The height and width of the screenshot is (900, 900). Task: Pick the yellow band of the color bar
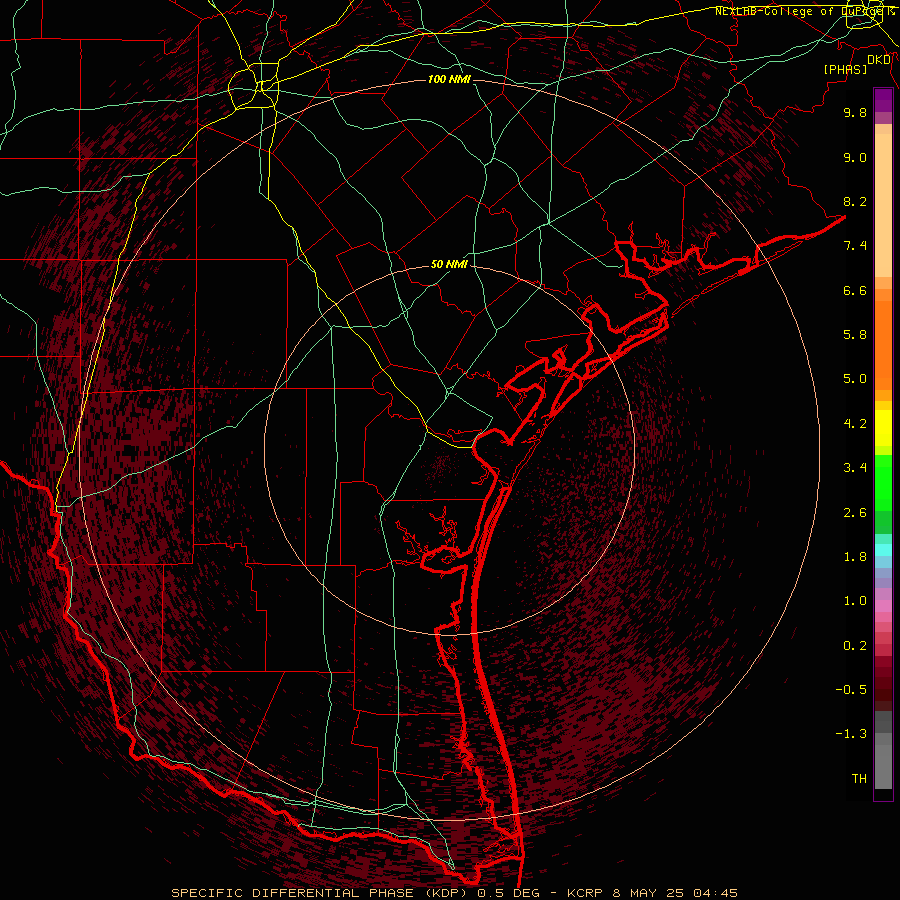click(883, 428)
